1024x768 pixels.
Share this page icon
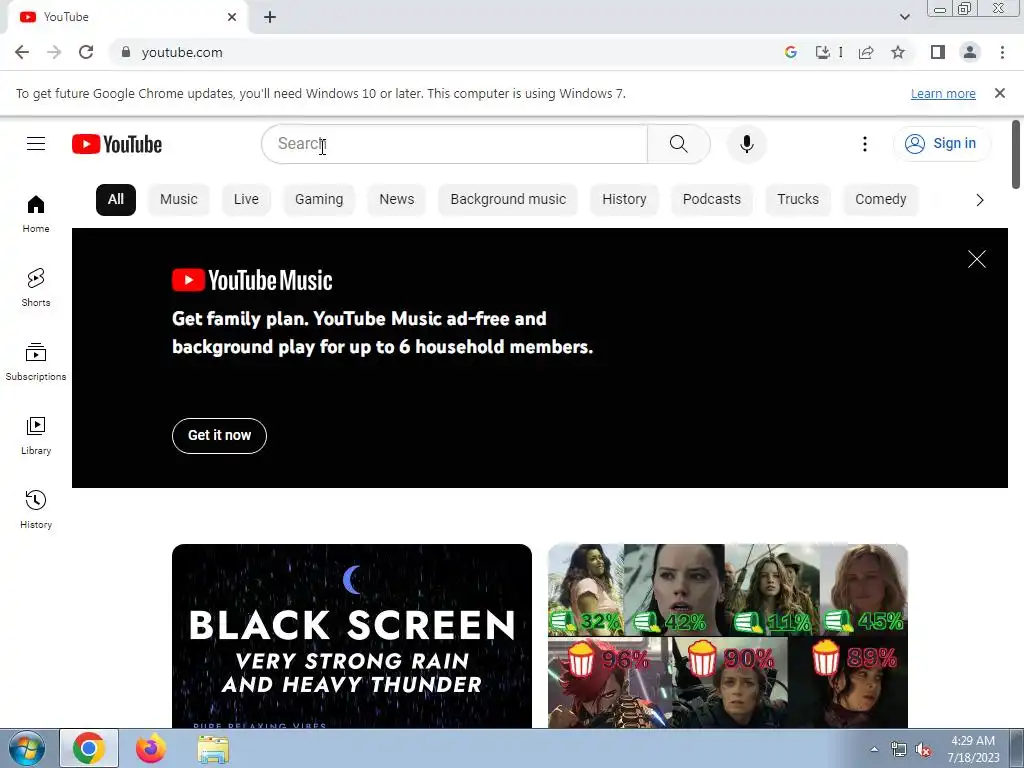866,52
